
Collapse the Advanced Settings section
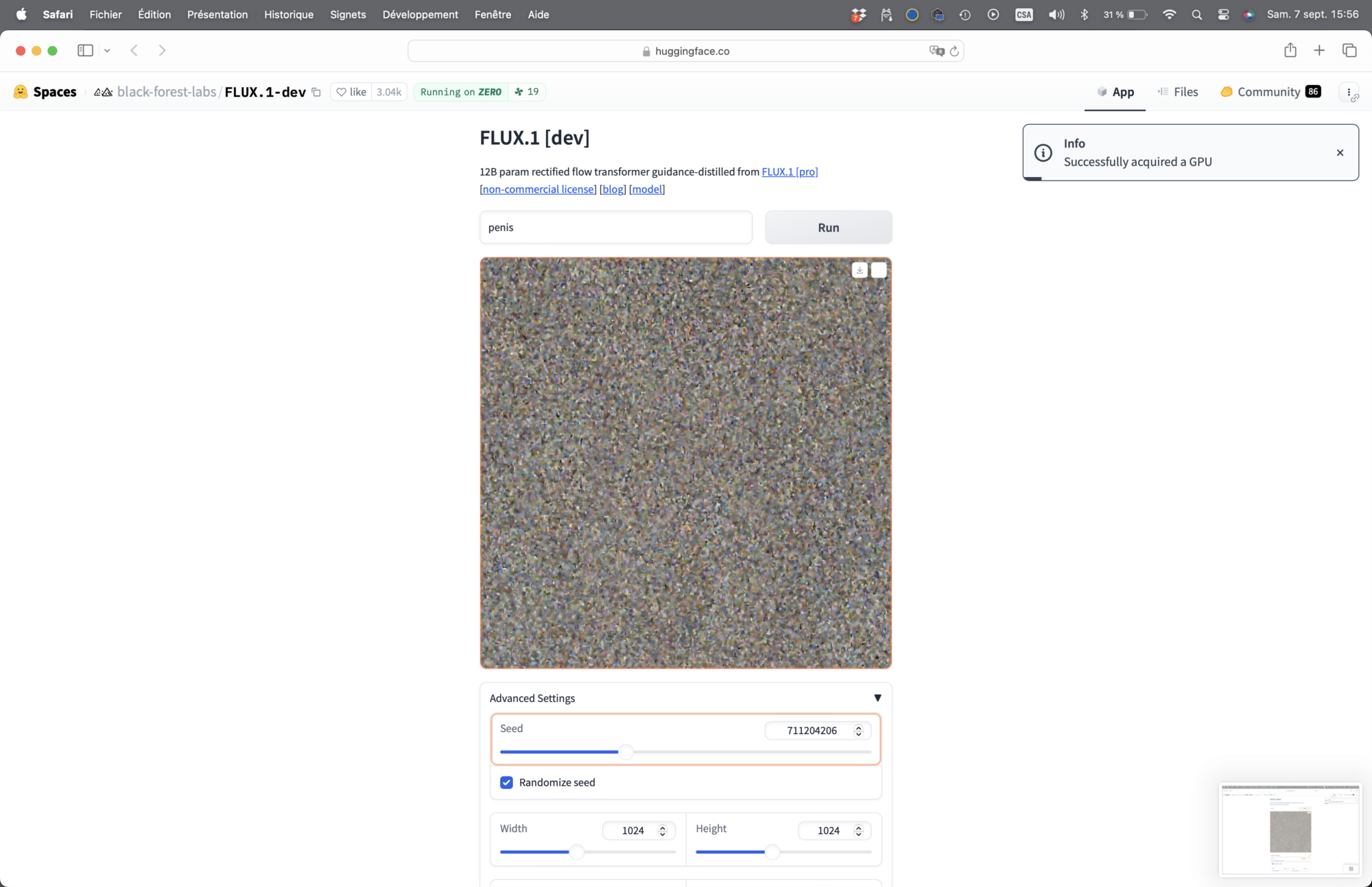(x=877, y=698)
